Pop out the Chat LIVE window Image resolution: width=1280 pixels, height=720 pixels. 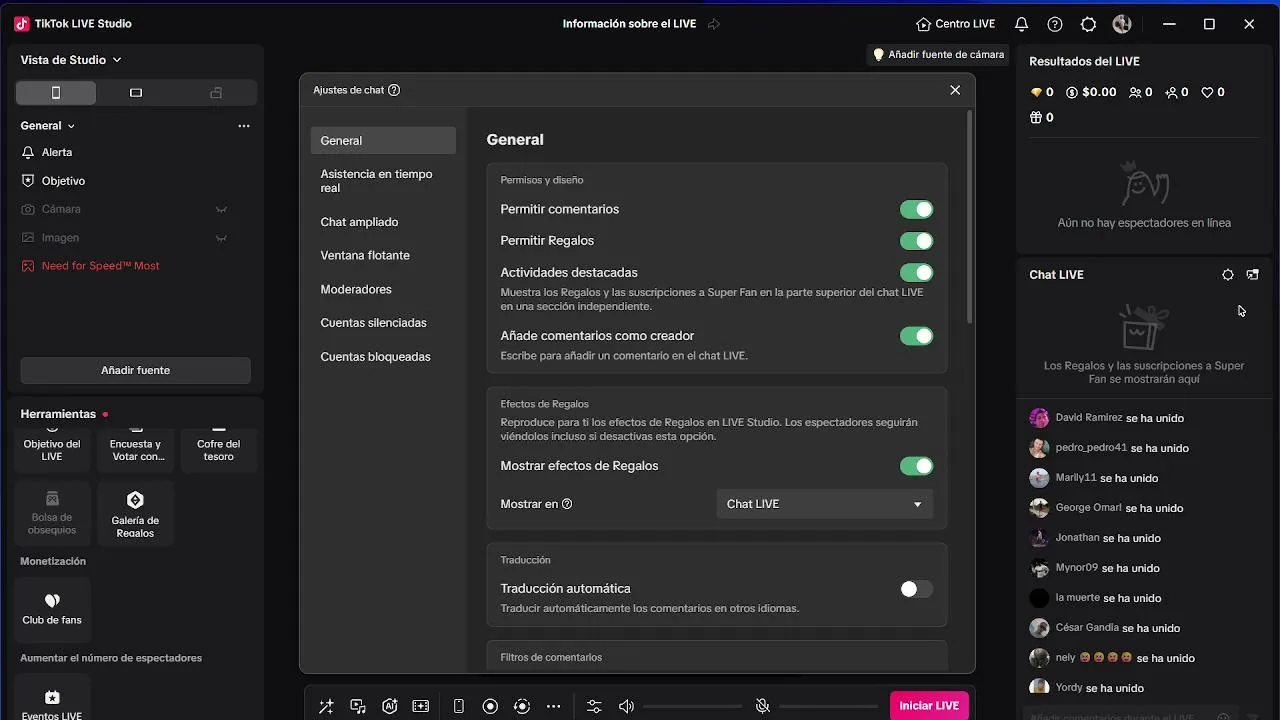pos(1253,275)
